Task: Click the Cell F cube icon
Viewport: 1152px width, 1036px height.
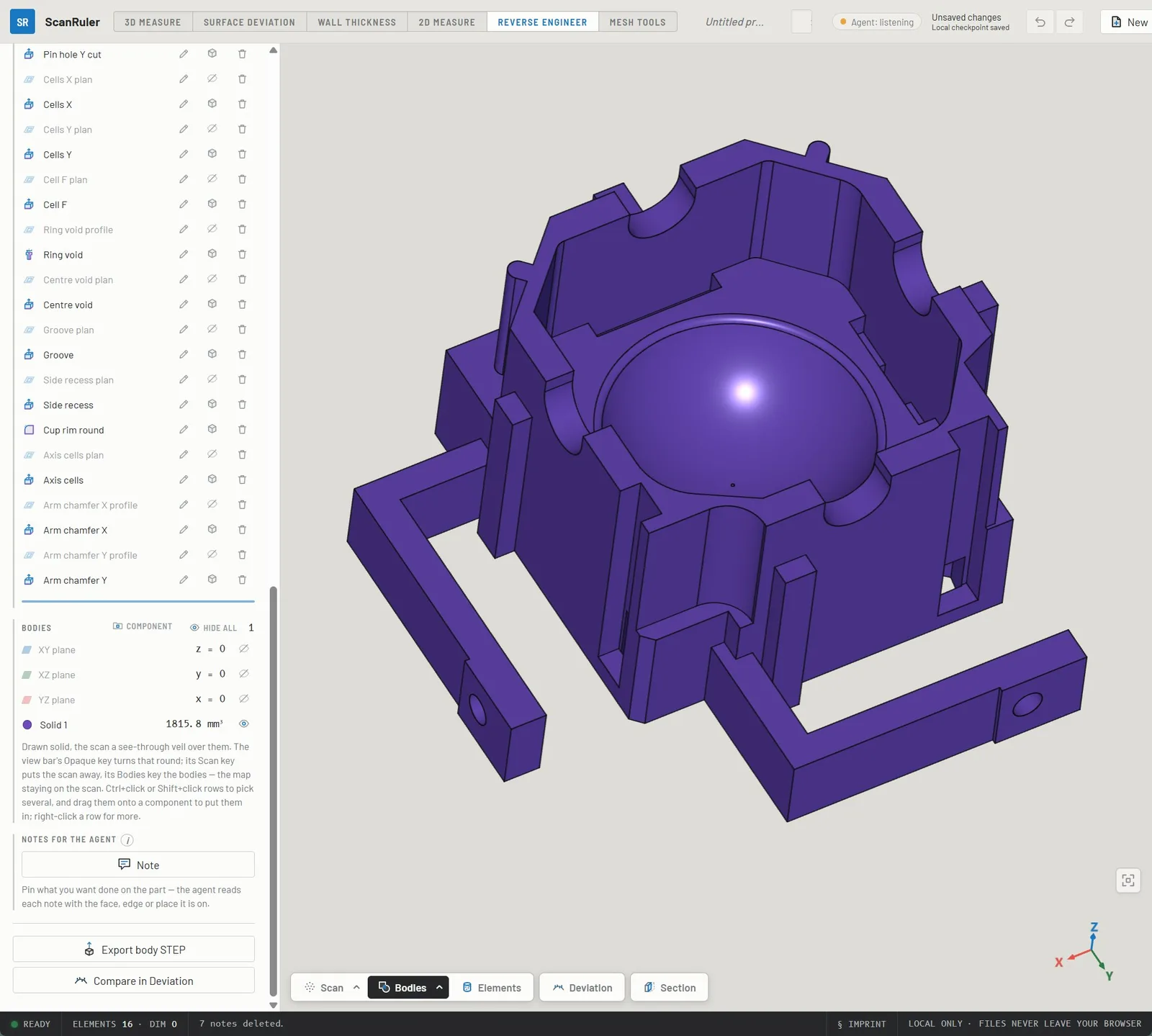Action: point(212,204)
